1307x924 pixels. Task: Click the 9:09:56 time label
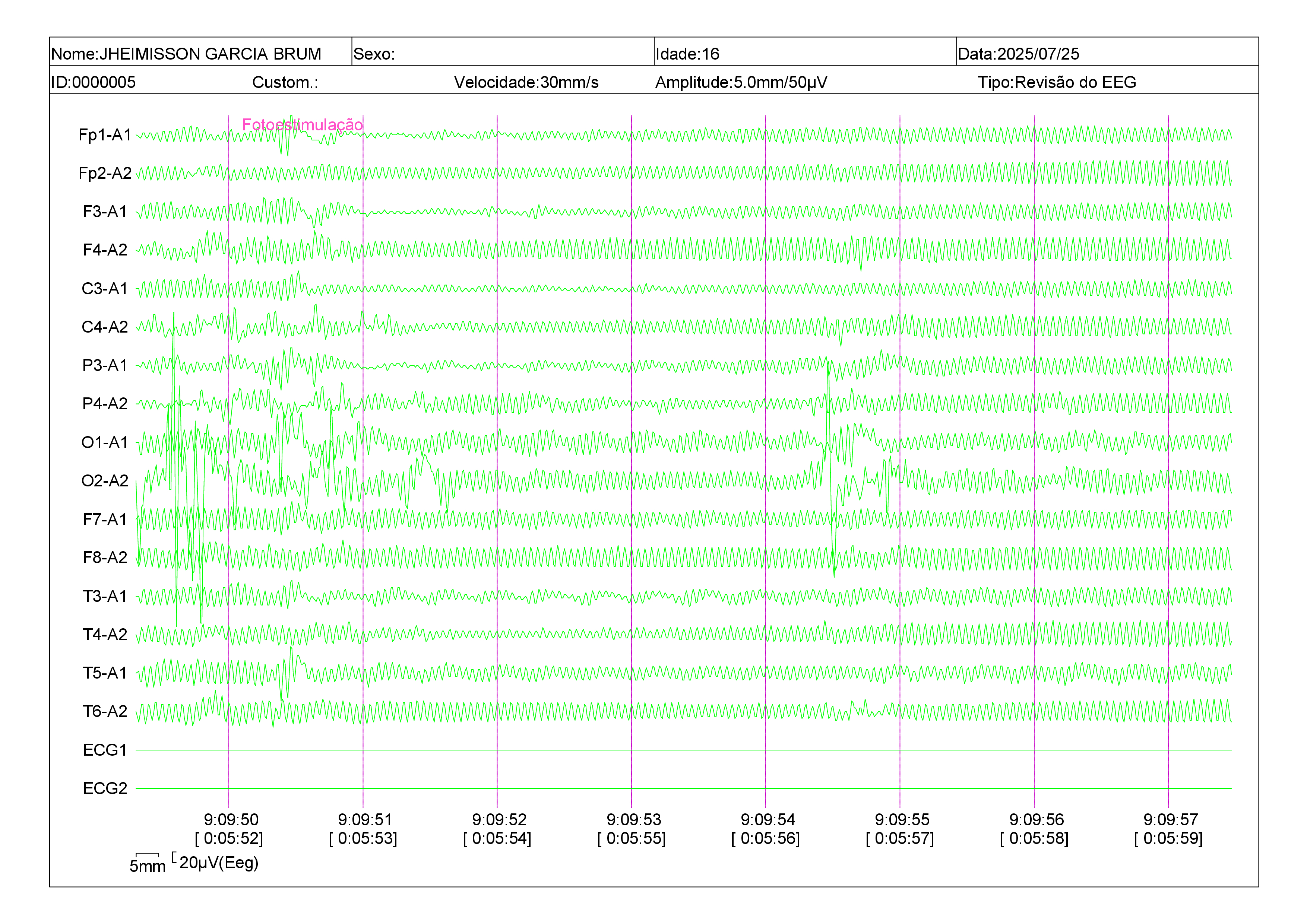click(x=1037, y=819)
